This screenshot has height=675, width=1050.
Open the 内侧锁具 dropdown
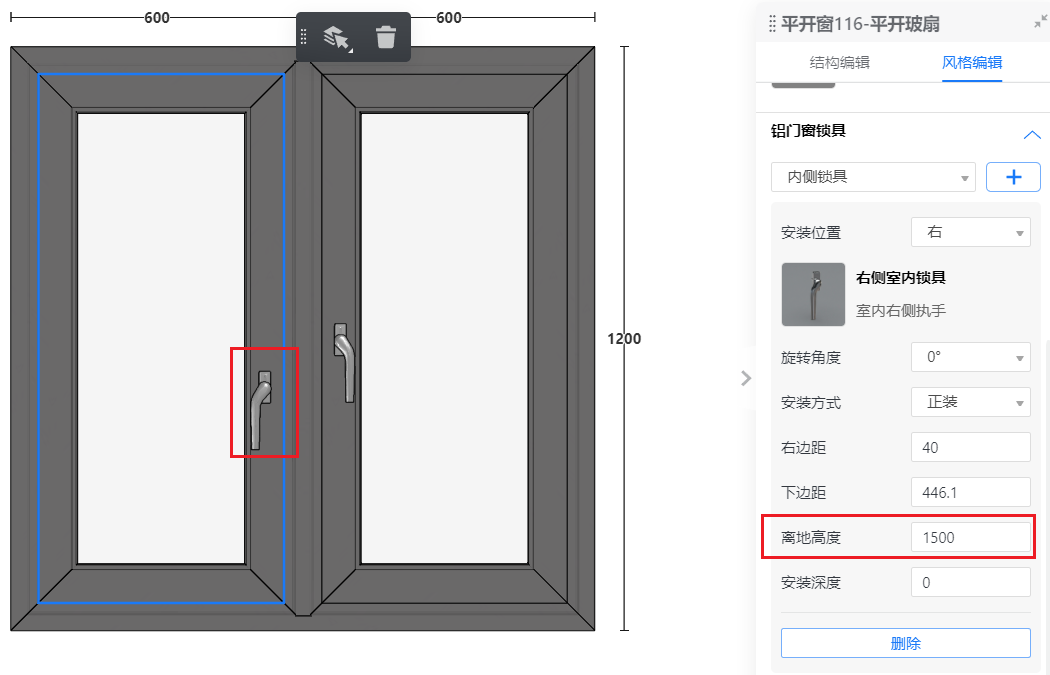(x=873, y=177)
